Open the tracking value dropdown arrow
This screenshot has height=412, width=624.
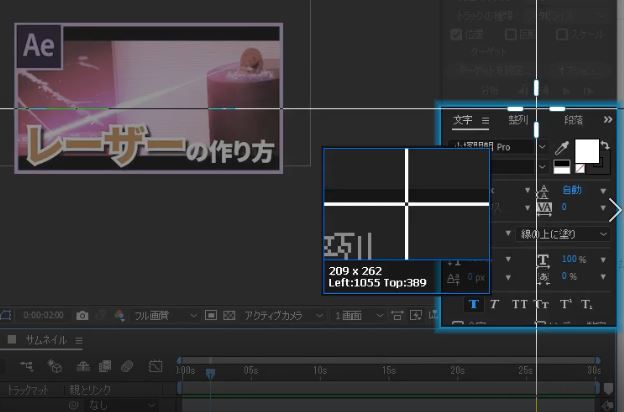pos(603,208)
